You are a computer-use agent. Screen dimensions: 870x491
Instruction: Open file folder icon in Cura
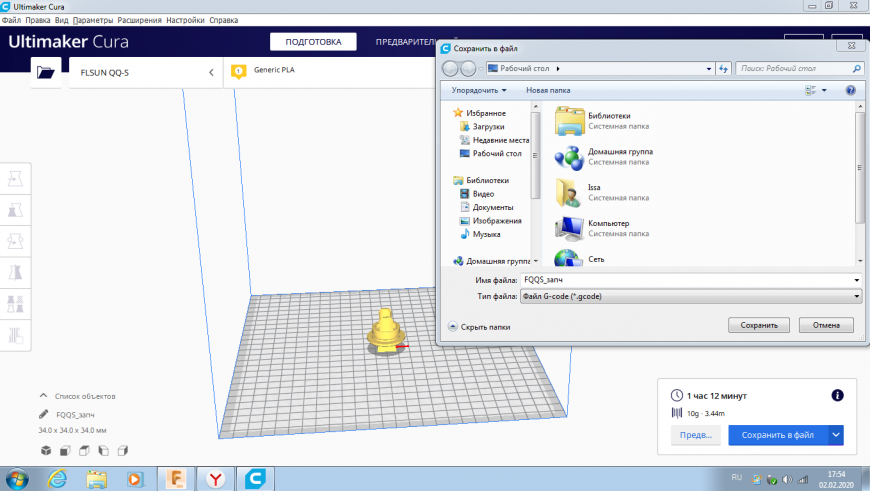click(x=45, y=72)
